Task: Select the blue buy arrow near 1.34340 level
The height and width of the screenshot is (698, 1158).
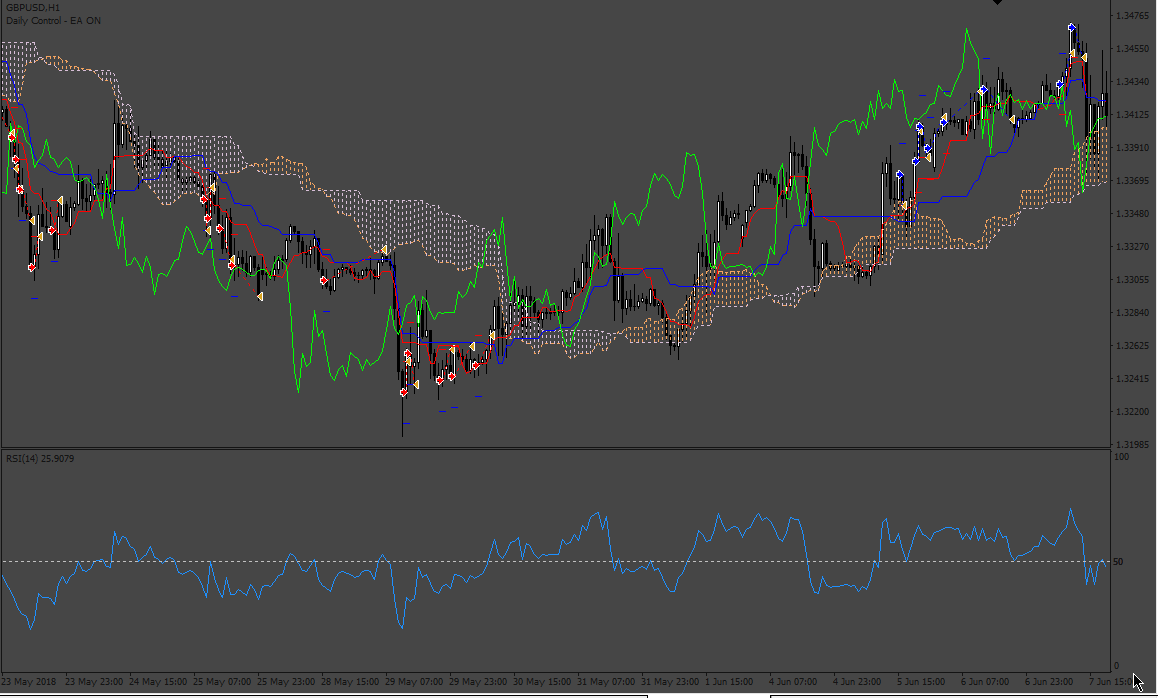Action: click(1061, 84)
